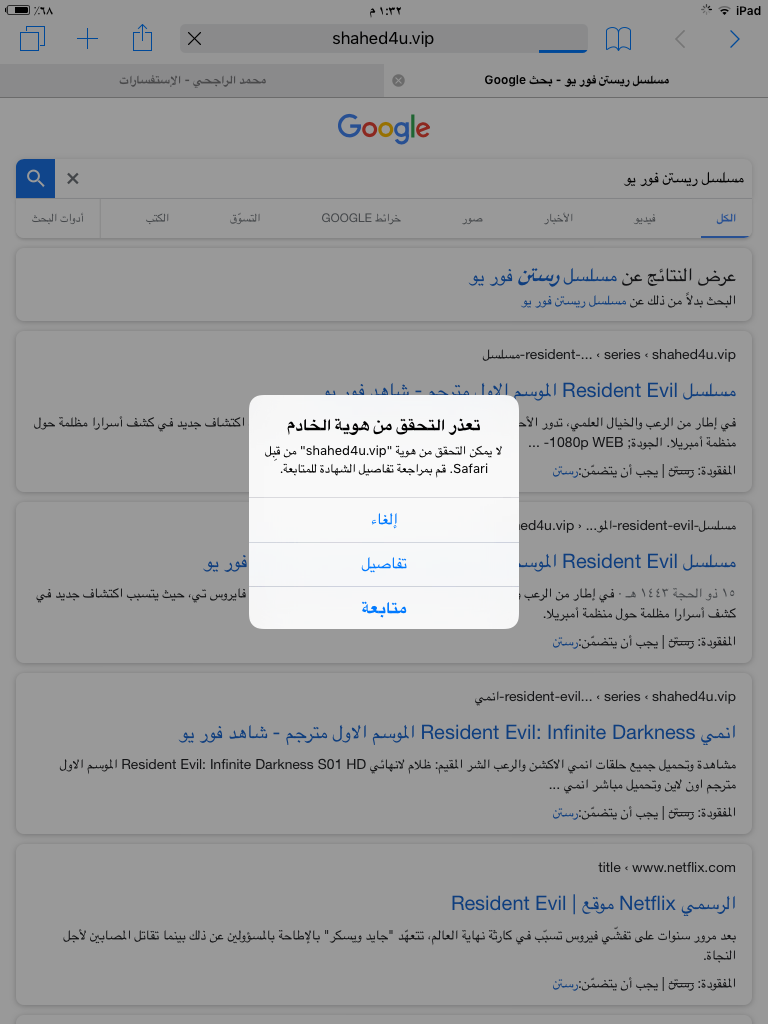768x1024 pixels.
Task: Go back with left arrow
Action: click(680, 39)
